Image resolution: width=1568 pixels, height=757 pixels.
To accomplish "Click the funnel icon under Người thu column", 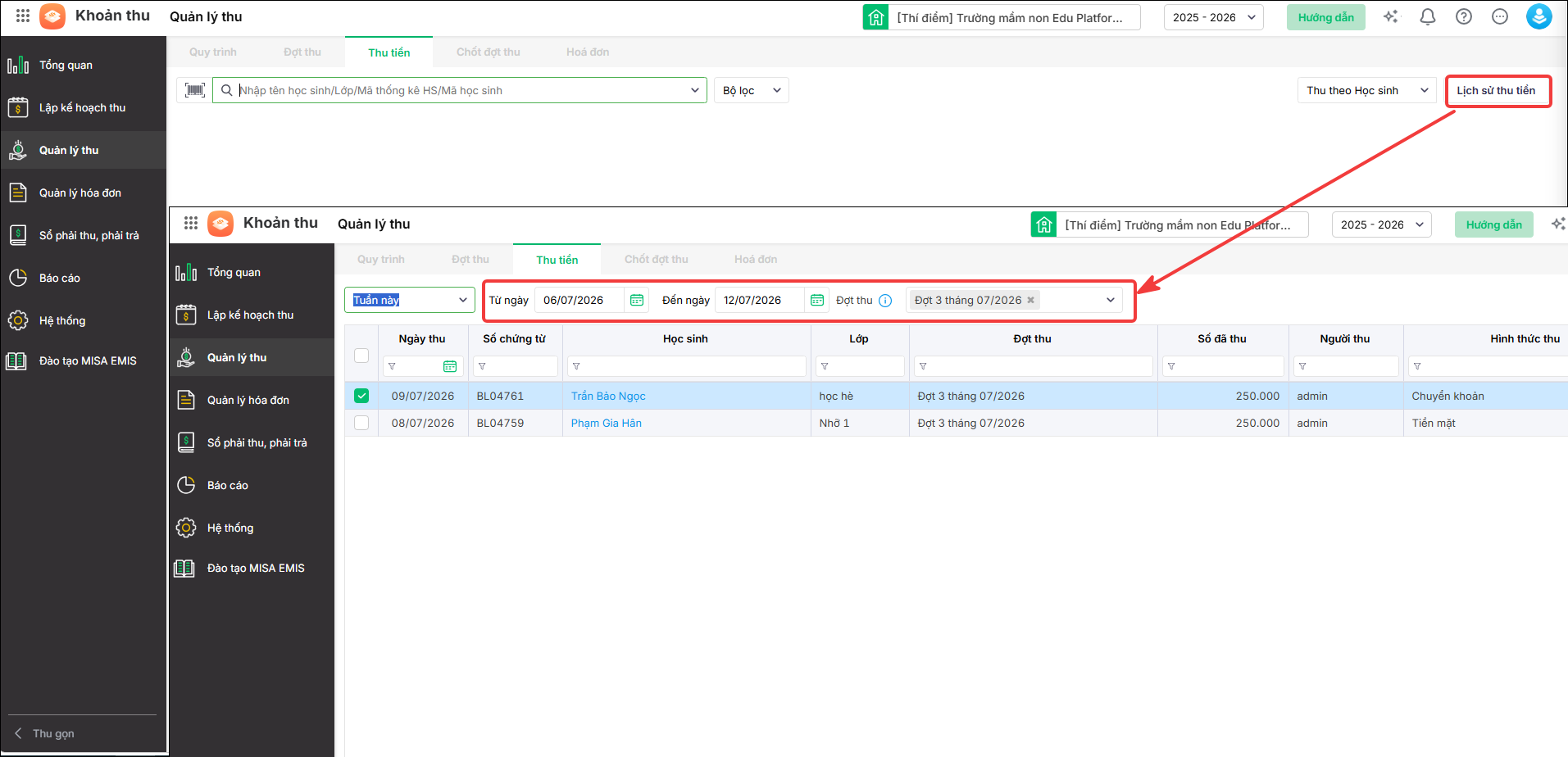I will point(1302,366).
